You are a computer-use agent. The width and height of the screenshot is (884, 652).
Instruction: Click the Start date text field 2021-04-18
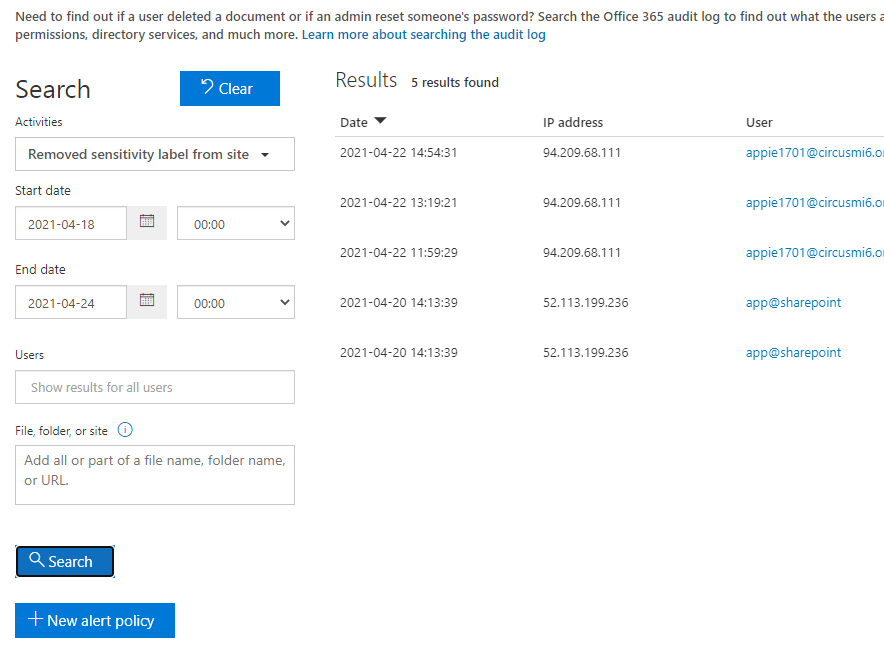click(x=71, y=224)
